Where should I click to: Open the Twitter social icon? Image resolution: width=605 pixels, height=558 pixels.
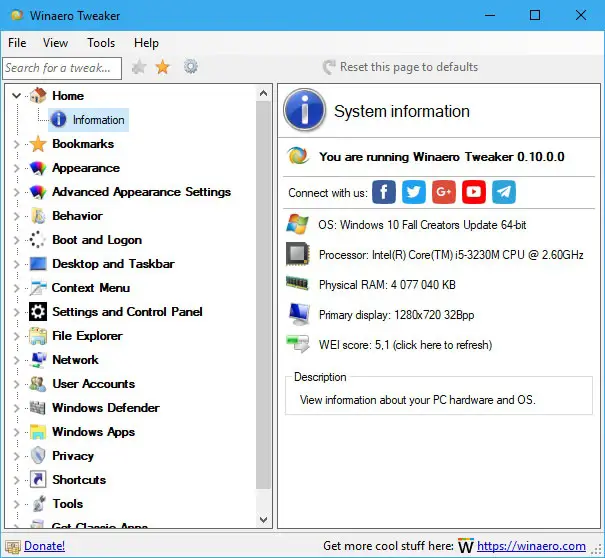[x=414, y=192]
